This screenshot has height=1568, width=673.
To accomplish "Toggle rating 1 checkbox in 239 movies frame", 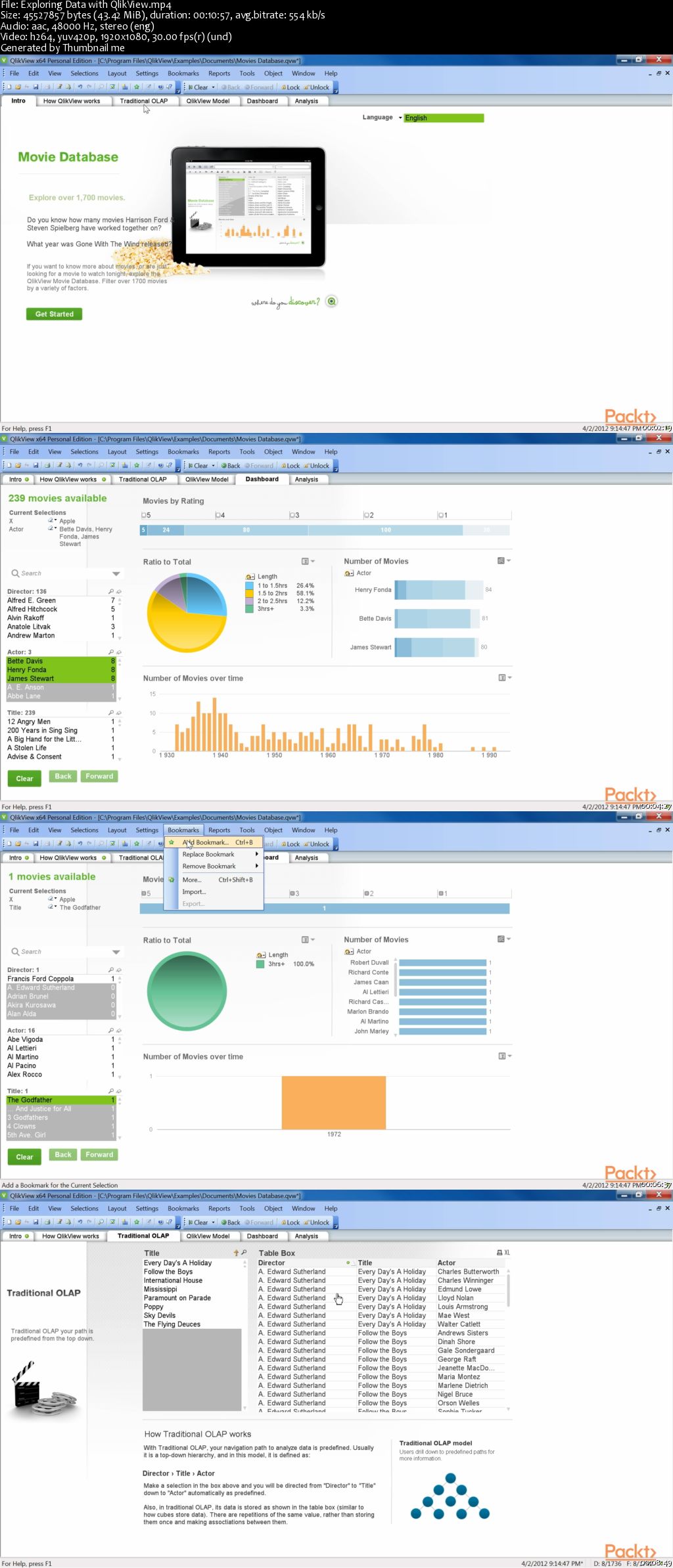I will [441, 516].
